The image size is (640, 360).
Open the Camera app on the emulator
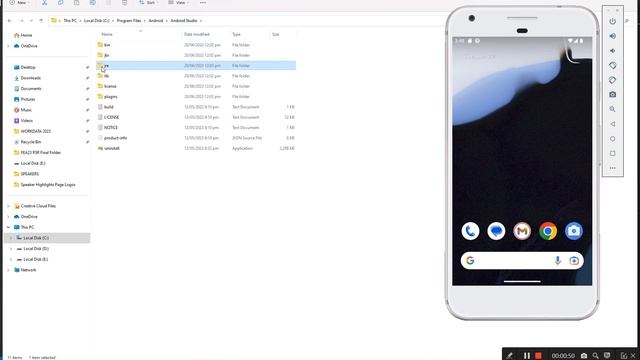[573, 231]
